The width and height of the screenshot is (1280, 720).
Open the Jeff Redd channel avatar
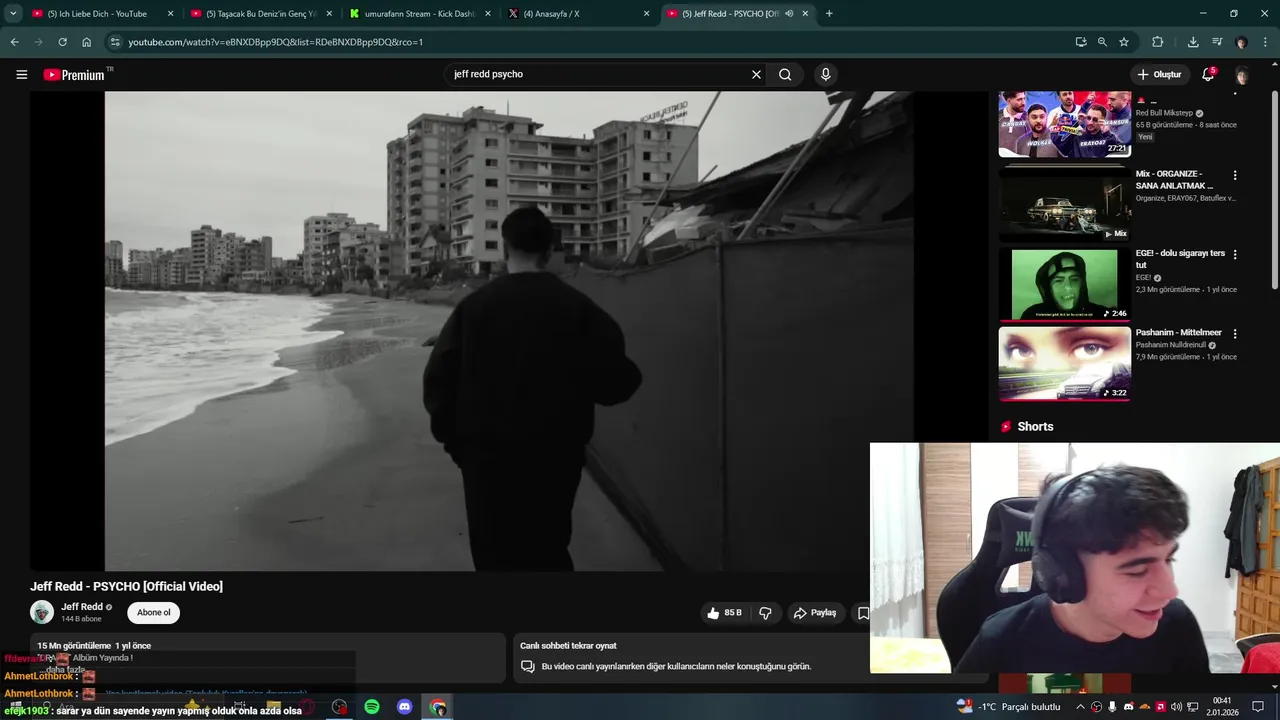42,612
